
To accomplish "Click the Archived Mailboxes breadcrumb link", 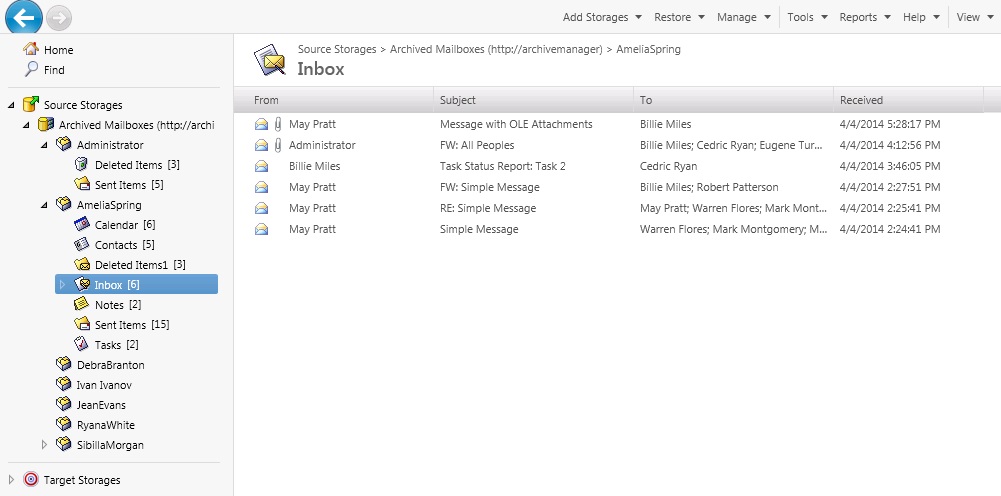I will (496, 49).
